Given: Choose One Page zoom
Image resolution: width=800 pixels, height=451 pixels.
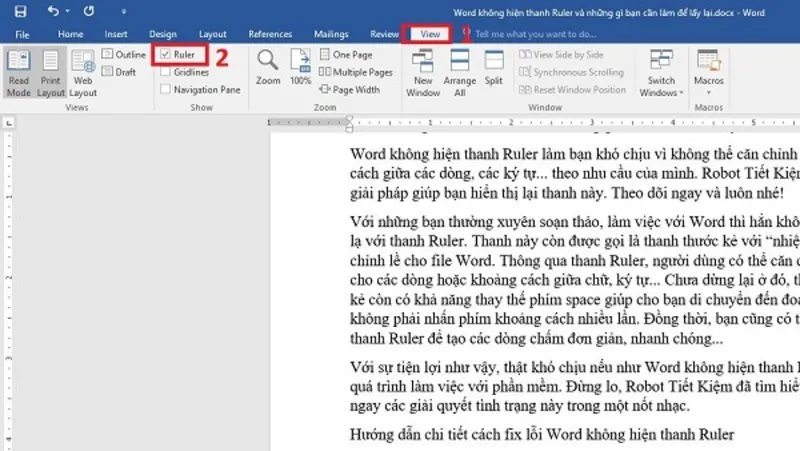Looking at the screenshot, I should click(346, 54).
